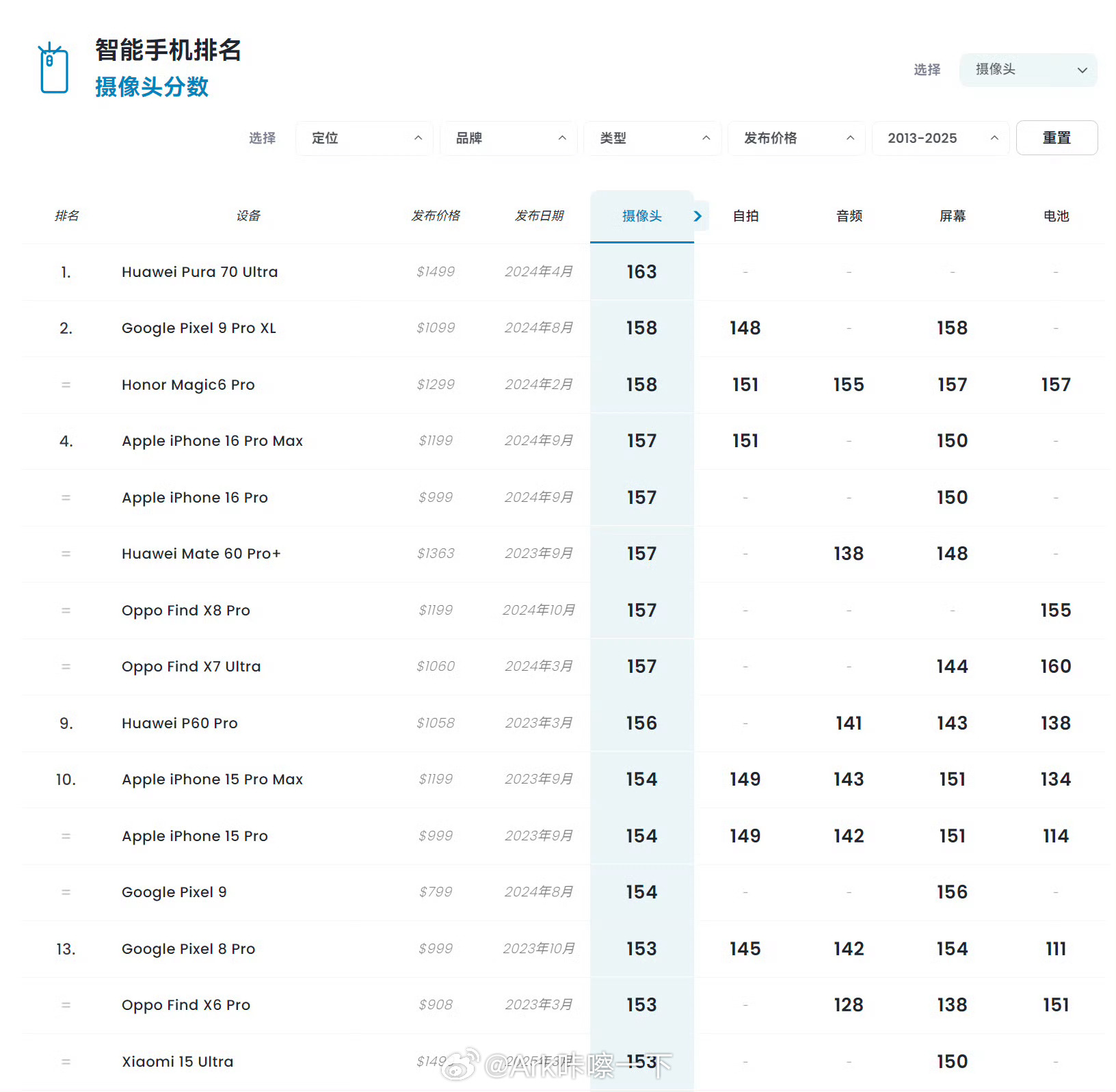
Task: Open Google Pixel 8 Pro device
Action: point(188,949)
